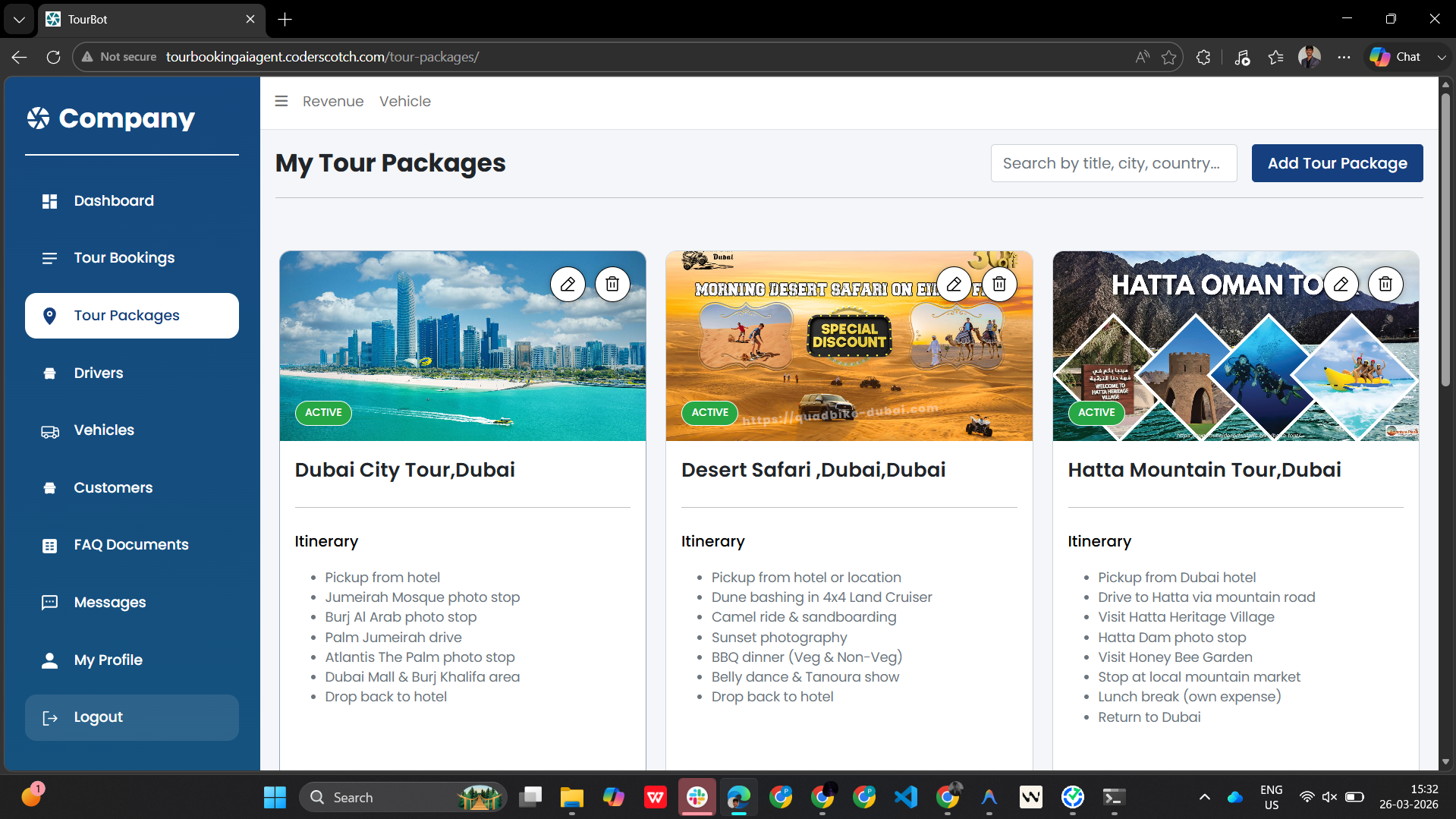Screen dimensions: 1456x819
Task: Edit the Hatta Mountain Tour package
Action: 1341,285
